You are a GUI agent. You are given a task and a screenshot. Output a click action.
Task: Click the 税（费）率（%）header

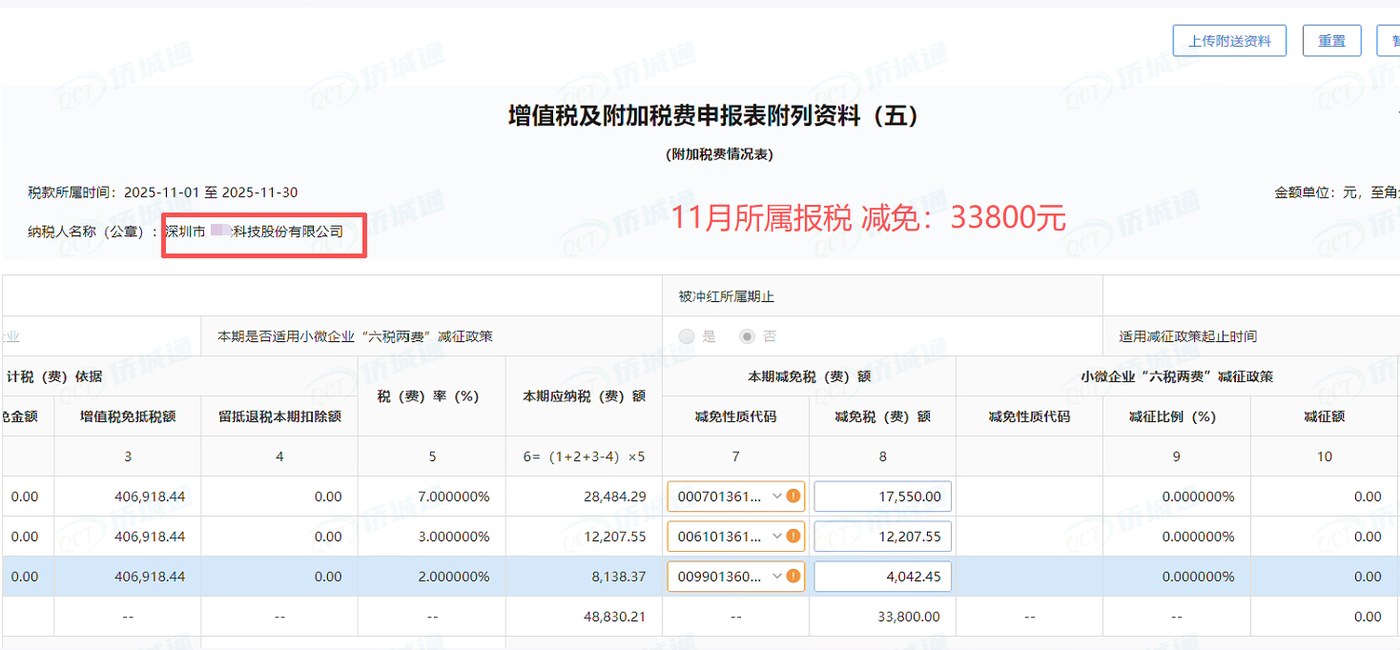(x=432, y=396)
